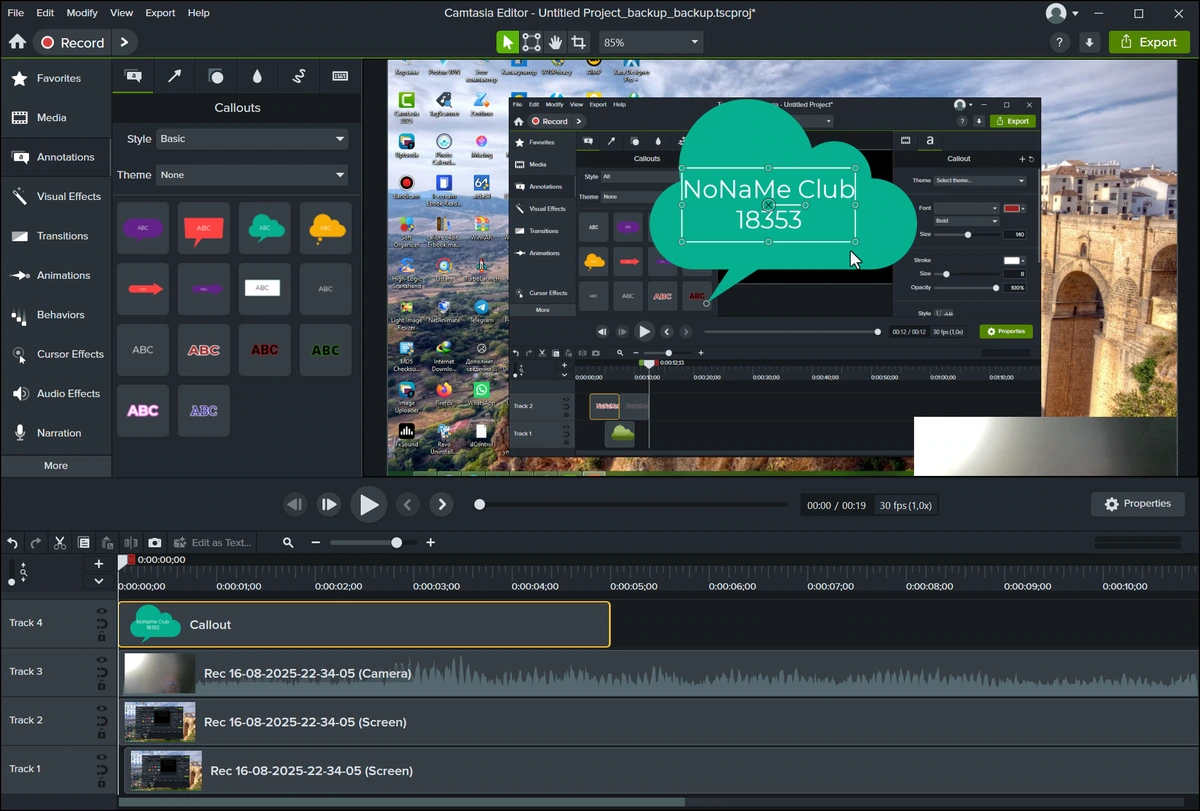
Task: Open the account profile dropdown
Action: click(1062, 13)
